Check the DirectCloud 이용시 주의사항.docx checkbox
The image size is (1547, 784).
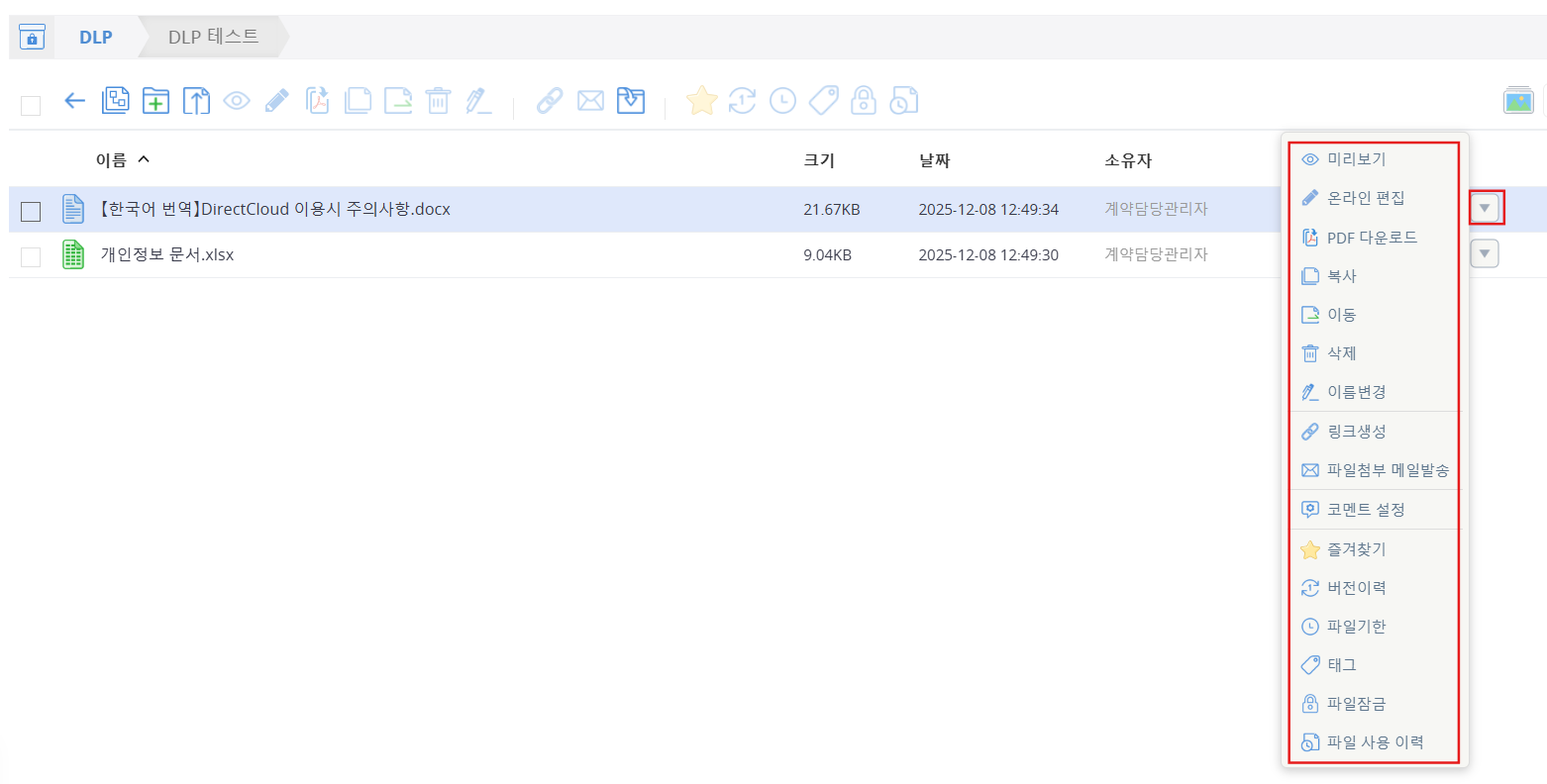pyautogui.click(x=31, y=211)
